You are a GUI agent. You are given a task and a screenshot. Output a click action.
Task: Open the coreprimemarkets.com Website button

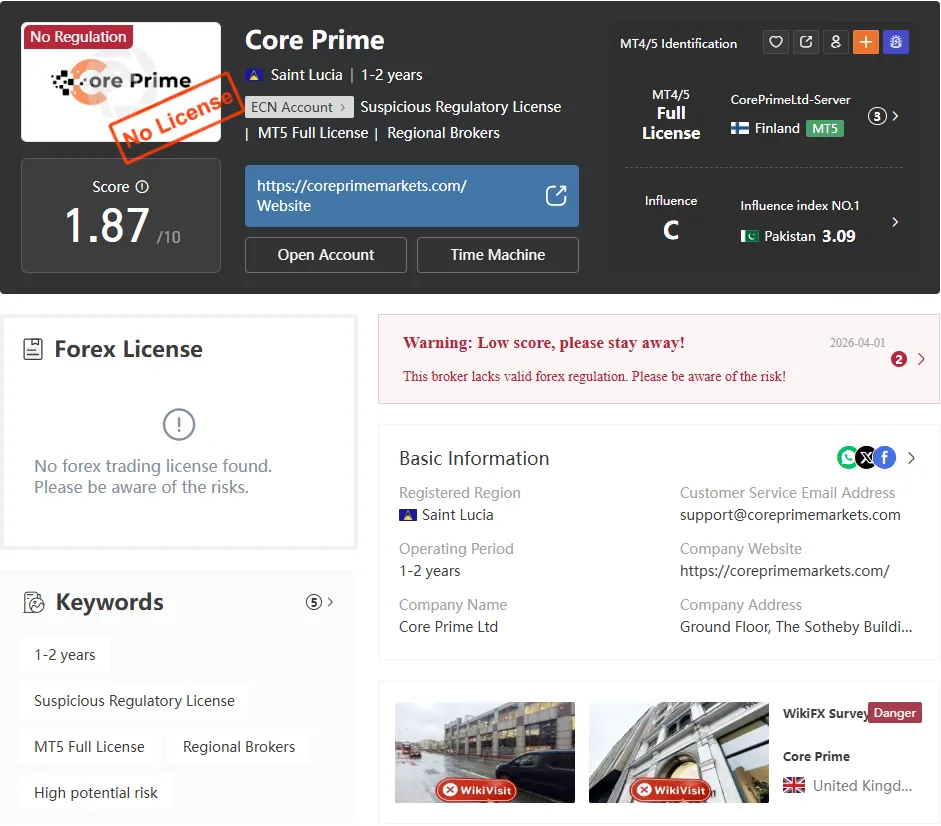[412, 196]
